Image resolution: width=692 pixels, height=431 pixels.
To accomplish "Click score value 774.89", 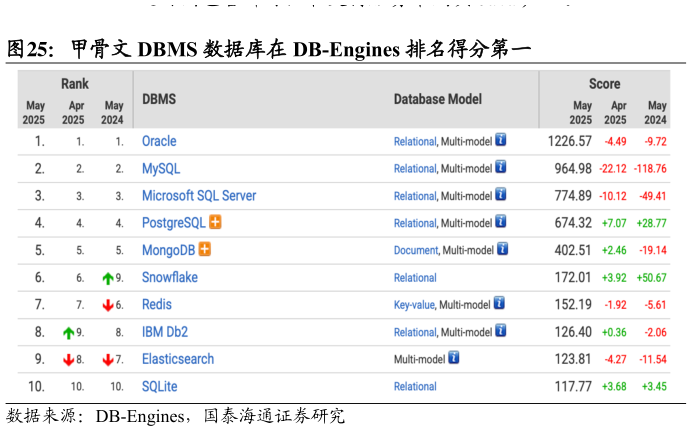I will tap(573, 196).
